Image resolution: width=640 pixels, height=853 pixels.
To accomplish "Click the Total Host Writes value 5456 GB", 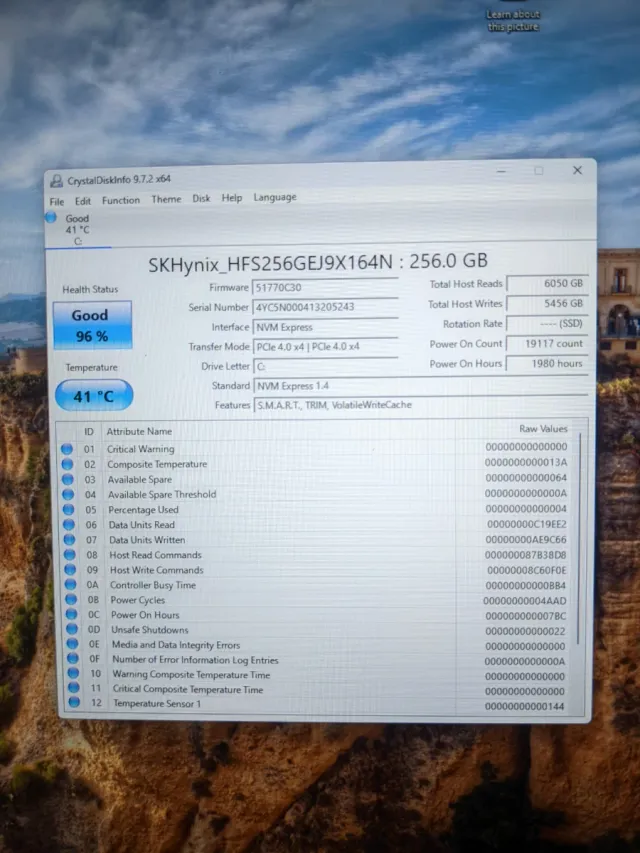I will [547, 304].
